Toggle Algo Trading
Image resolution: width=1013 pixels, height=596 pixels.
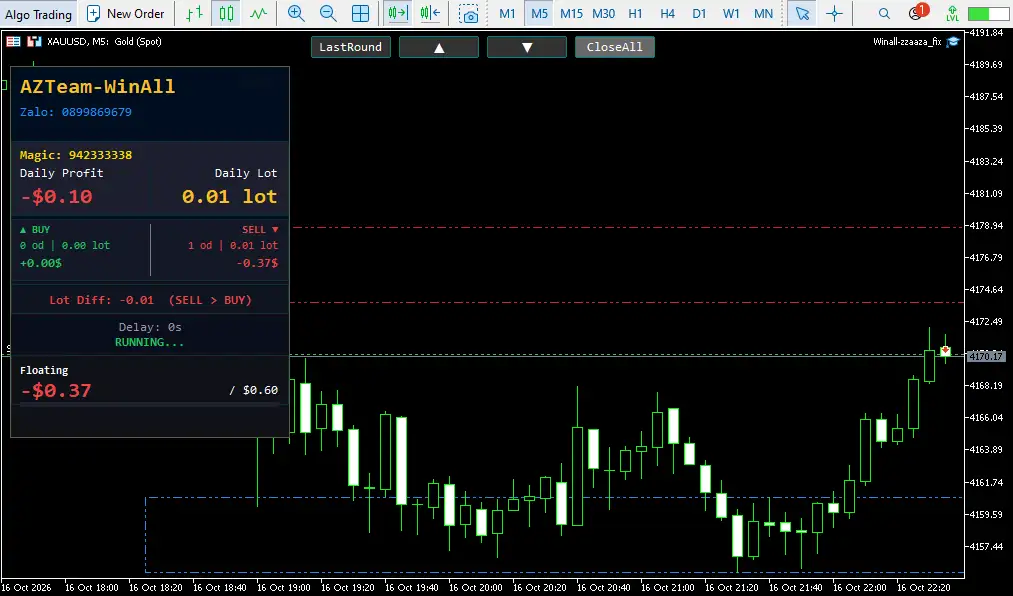pos(39,14)
